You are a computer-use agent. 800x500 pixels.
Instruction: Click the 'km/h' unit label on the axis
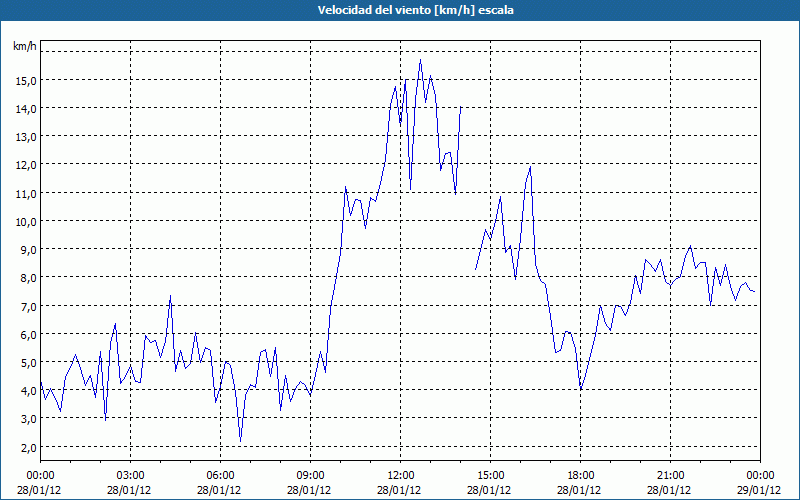[x=24, y=47]
